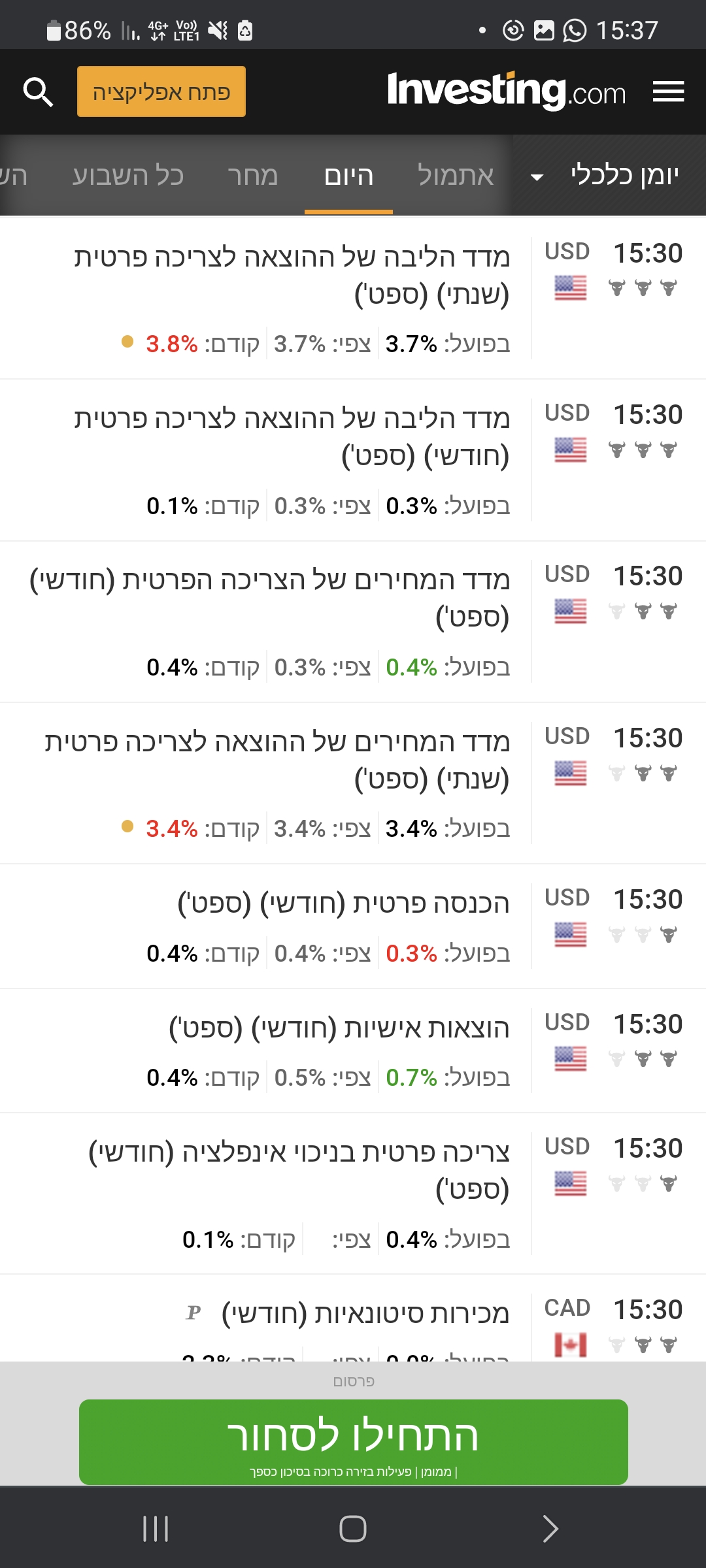Screen dimensions: 706x1568
Task: Tap the Investing.com logo
Action: point(507,91)
